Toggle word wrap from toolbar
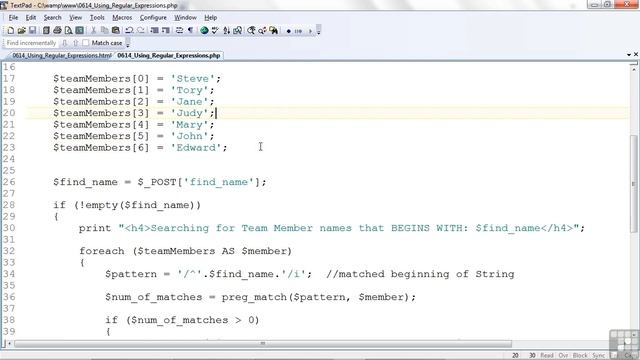Viewport: 640px width, 360px height. click(179, 31)
